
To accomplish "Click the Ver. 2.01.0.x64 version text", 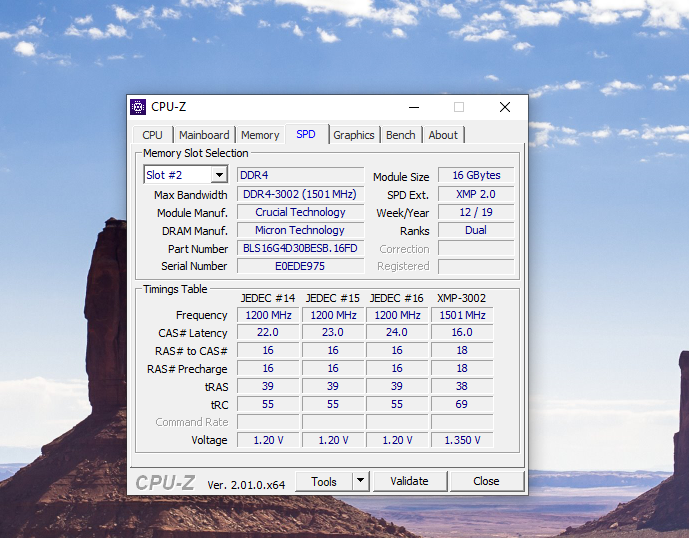I will 246,485.
